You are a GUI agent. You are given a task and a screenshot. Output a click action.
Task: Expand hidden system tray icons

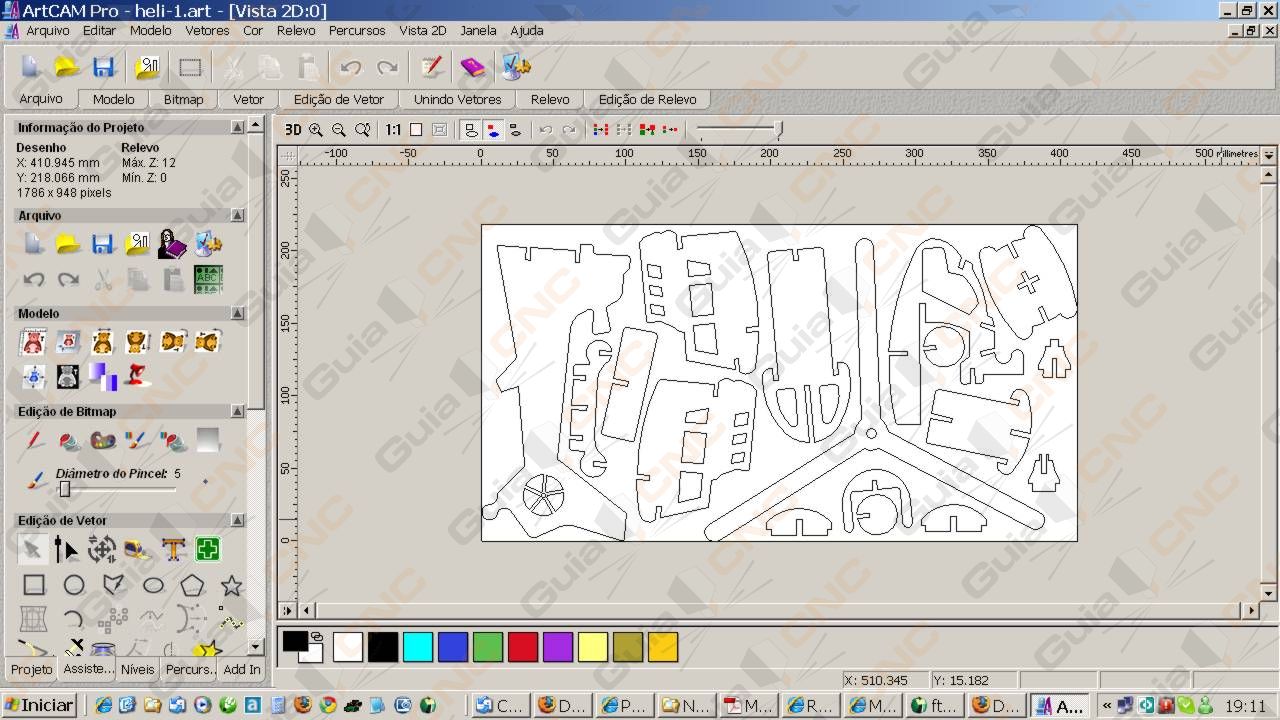tap(1107, 705)
